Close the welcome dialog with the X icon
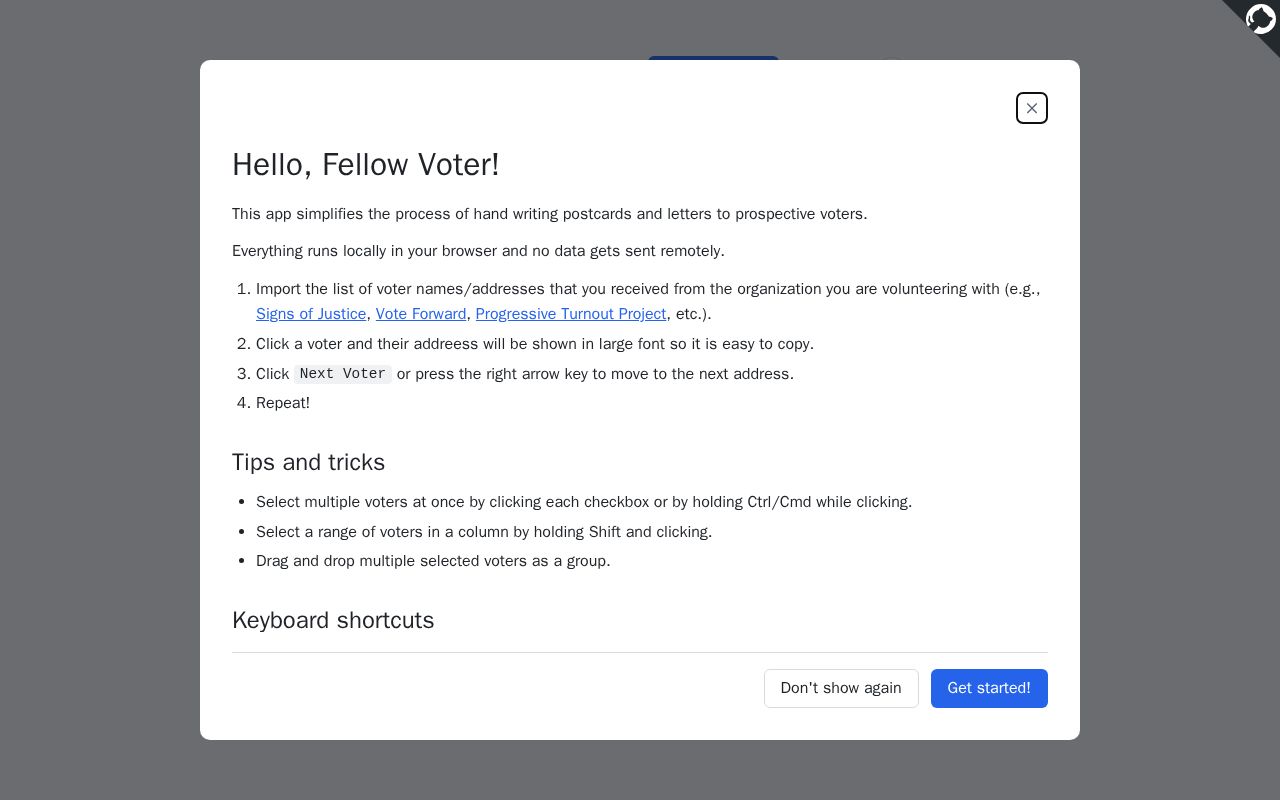The image size is (1280, 800). pos(1032,108)
